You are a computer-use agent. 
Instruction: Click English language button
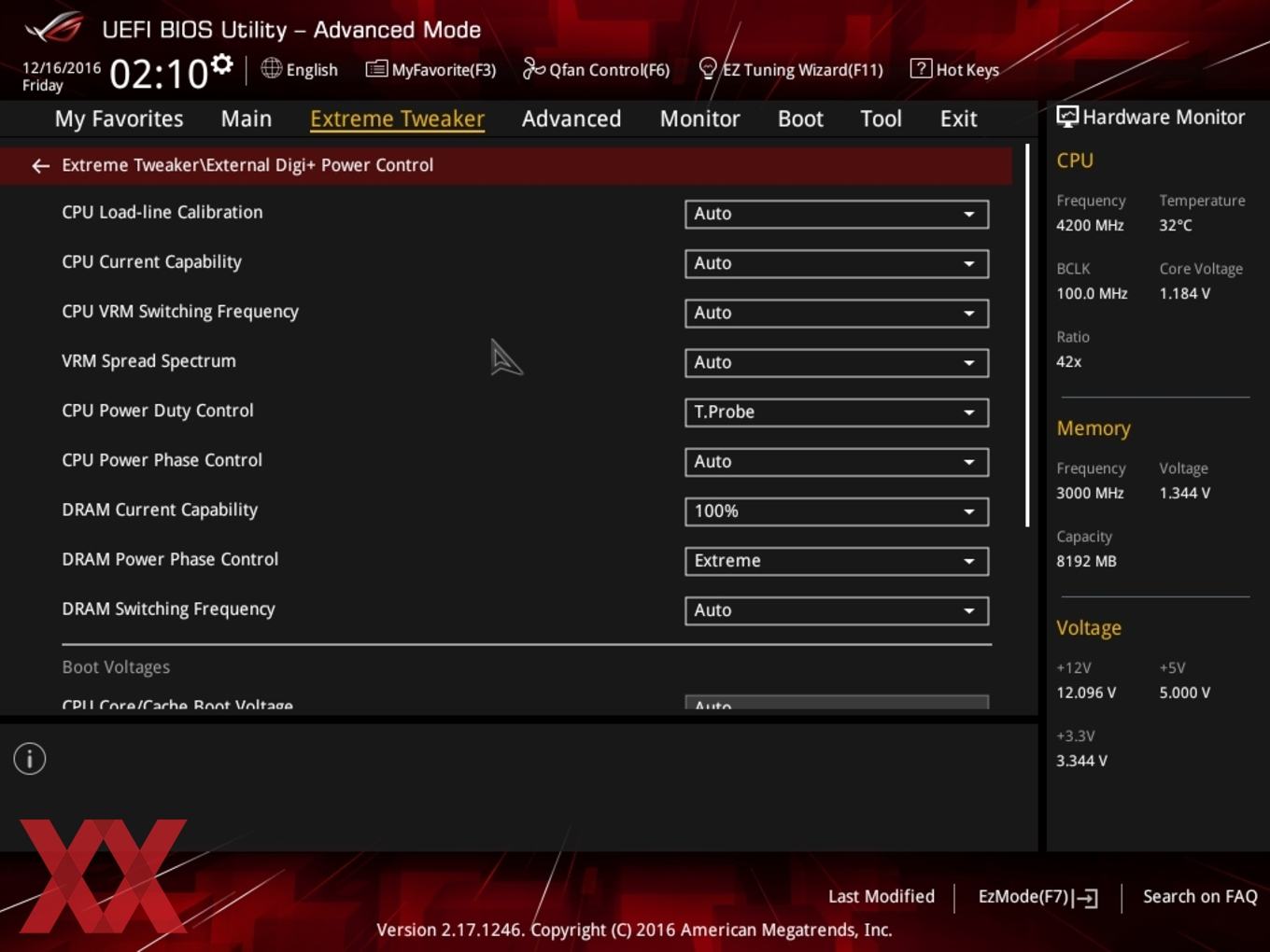pos(300,69)
